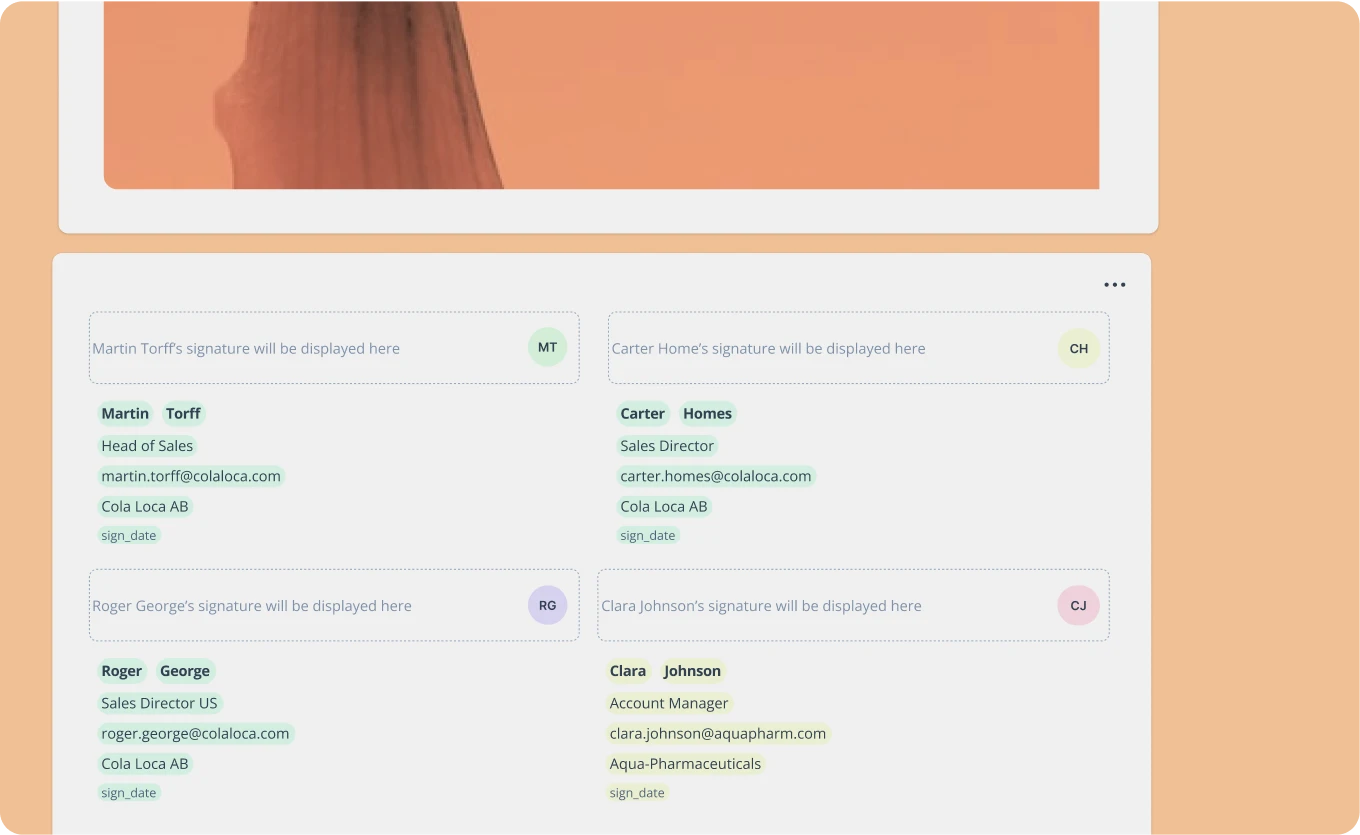This screenshot has height=835, width=1360.
Task: Click the email clara.johnson@aquapharm.com
Action: tap(718, 733)
